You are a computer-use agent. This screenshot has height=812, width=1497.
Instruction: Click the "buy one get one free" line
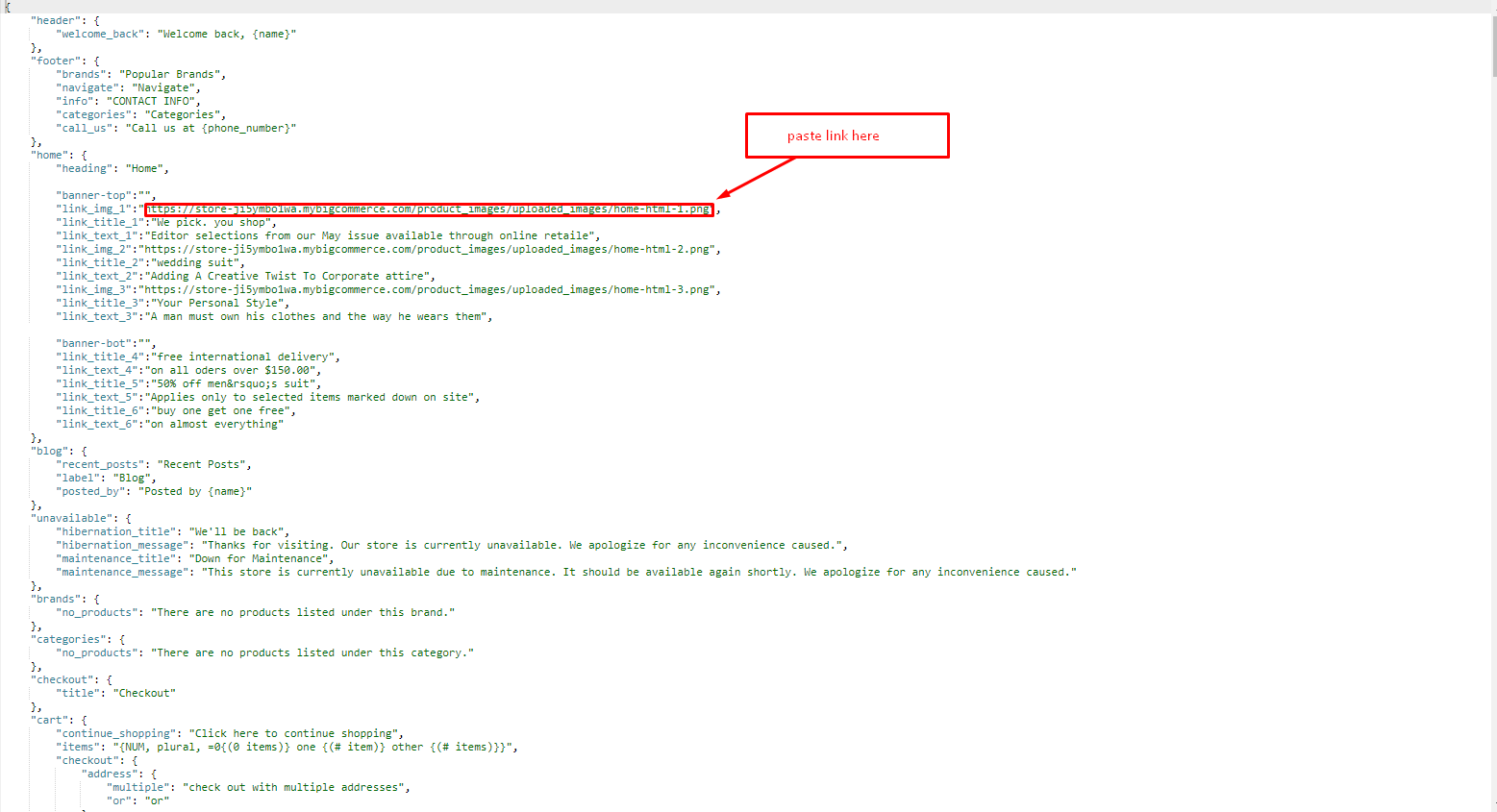(x=176, y=410)
